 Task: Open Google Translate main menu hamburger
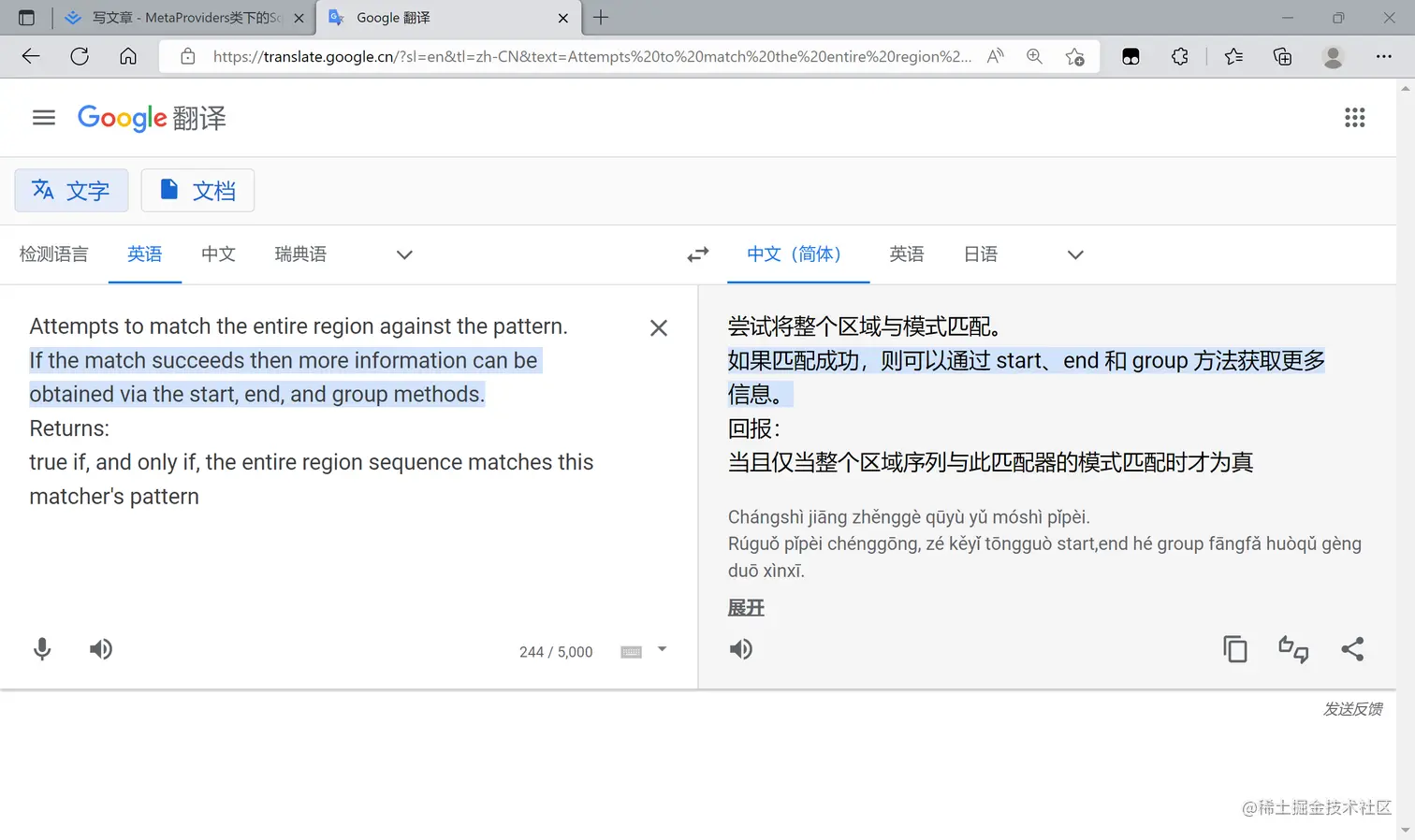click(44, 118)
